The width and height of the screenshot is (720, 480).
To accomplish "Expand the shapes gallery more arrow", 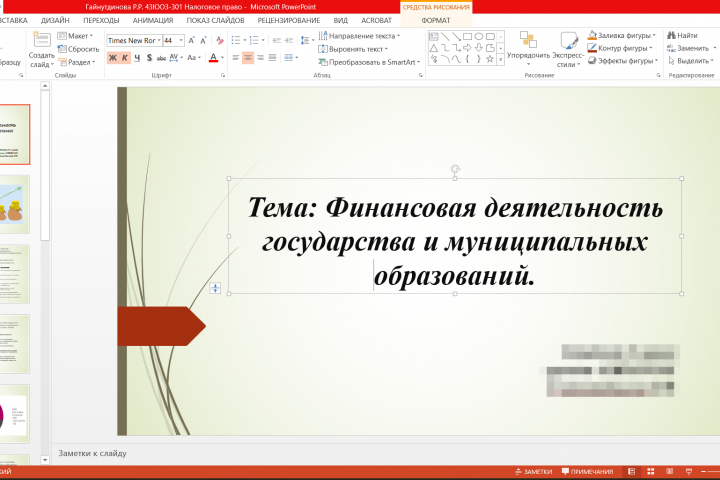I will coord(501,59).
